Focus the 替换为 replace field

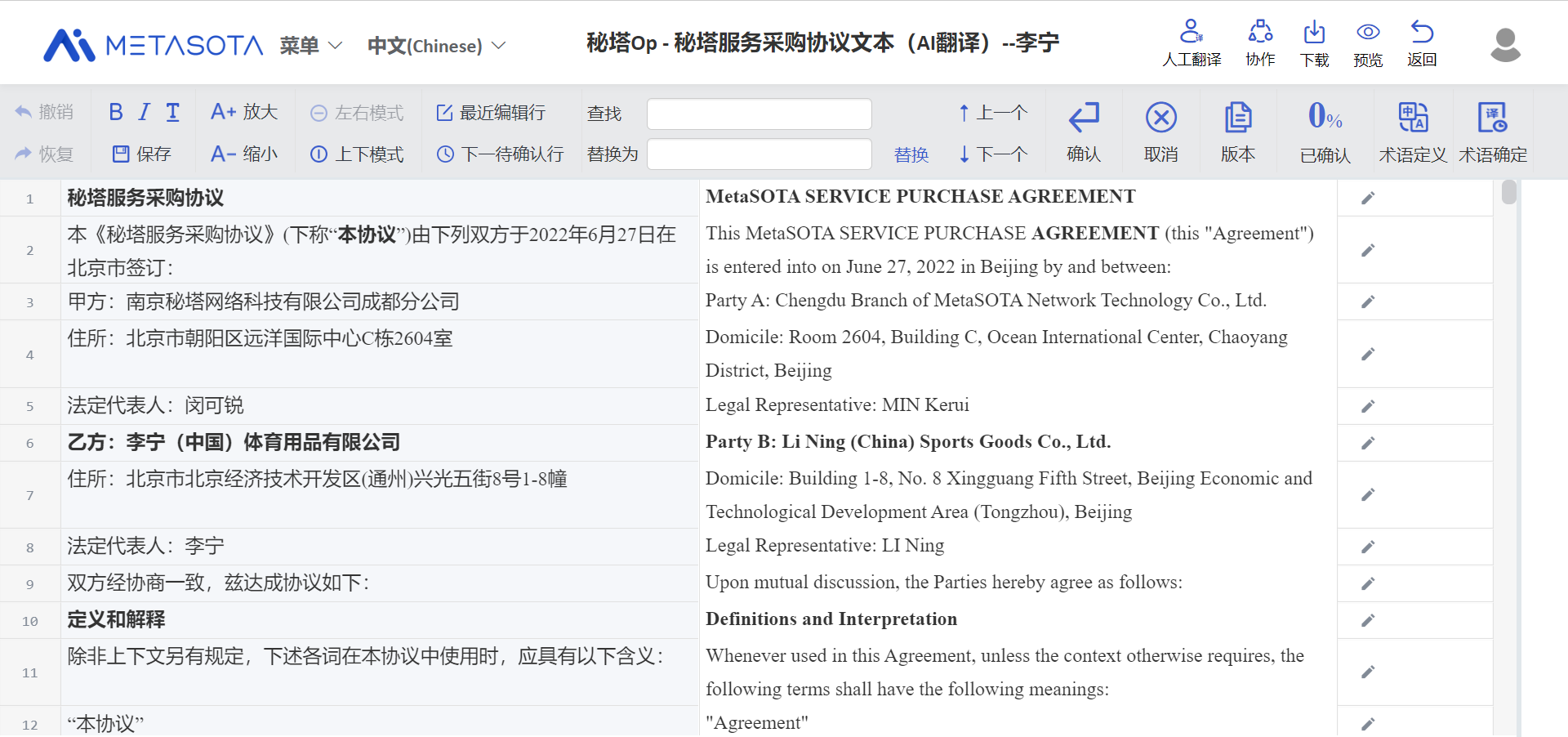(x=759, y=154)
